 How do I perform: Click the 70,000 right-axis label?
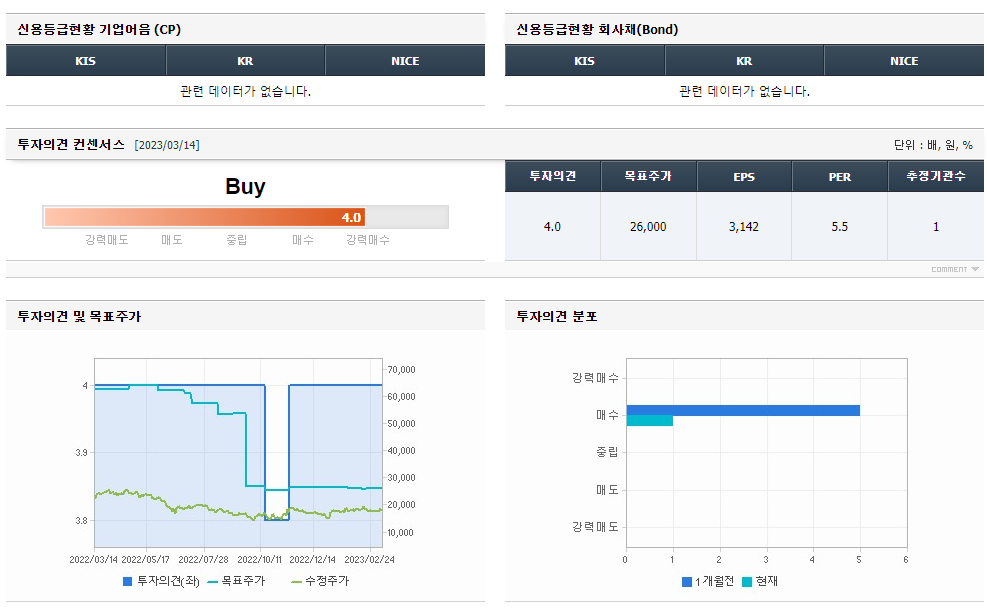402,370
